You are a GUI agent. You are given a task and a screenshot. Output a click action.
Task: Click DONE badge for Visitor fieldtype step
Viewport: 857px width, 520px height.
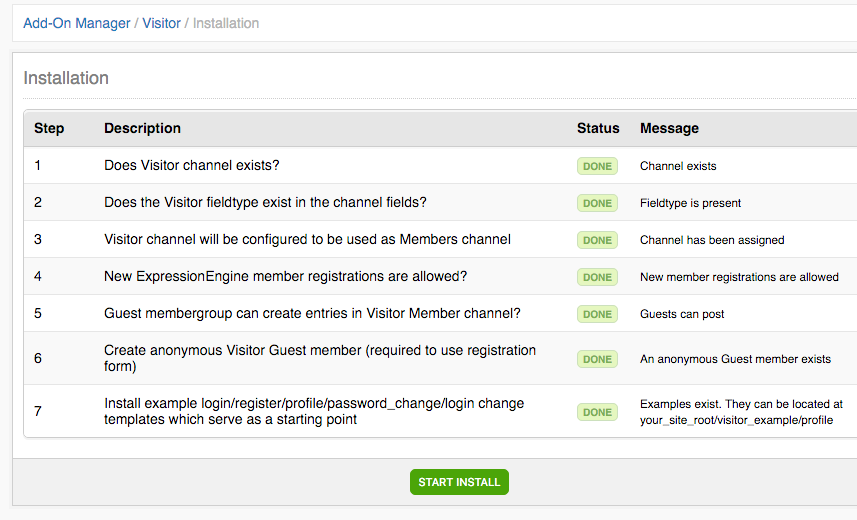coord(597,203)
